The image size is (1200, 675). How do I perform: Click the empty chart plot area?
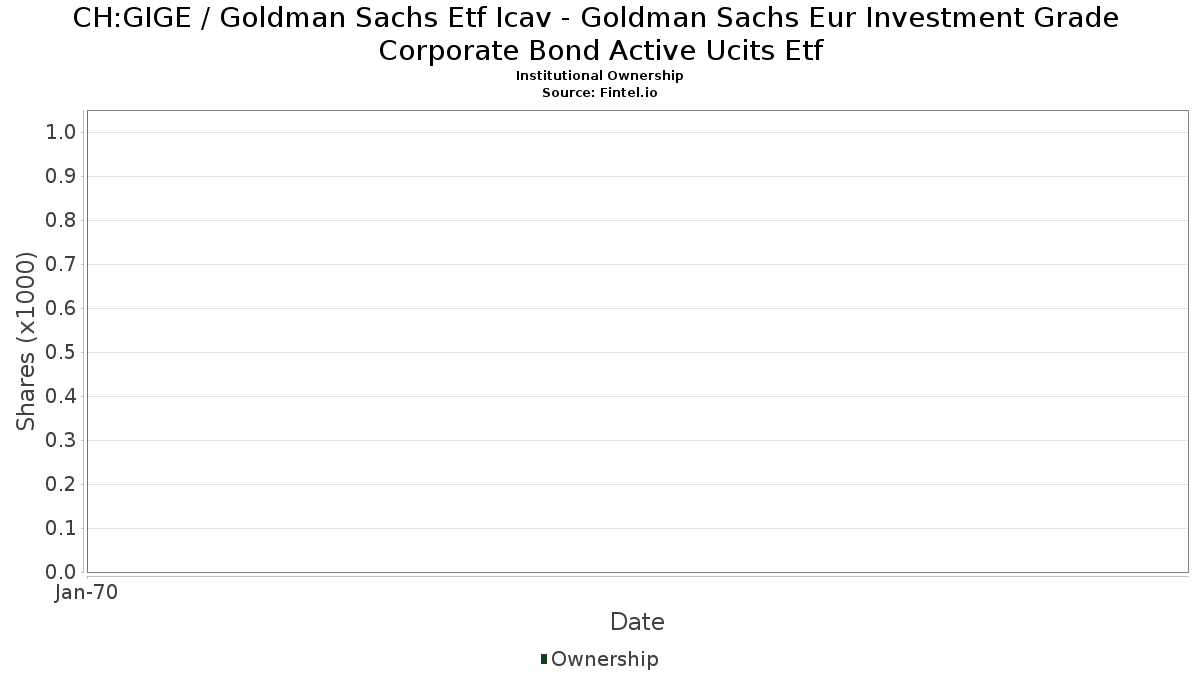tap(637, 341)
